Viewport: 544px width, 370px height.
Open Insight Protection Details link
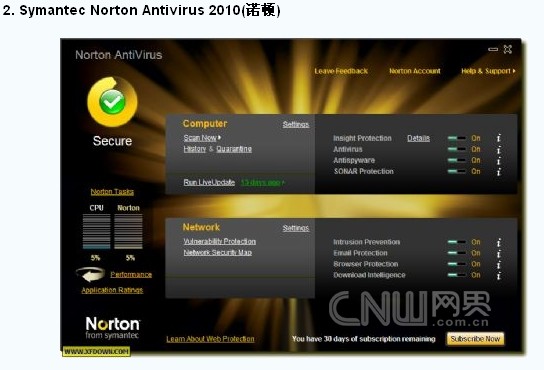click(418, 138)
